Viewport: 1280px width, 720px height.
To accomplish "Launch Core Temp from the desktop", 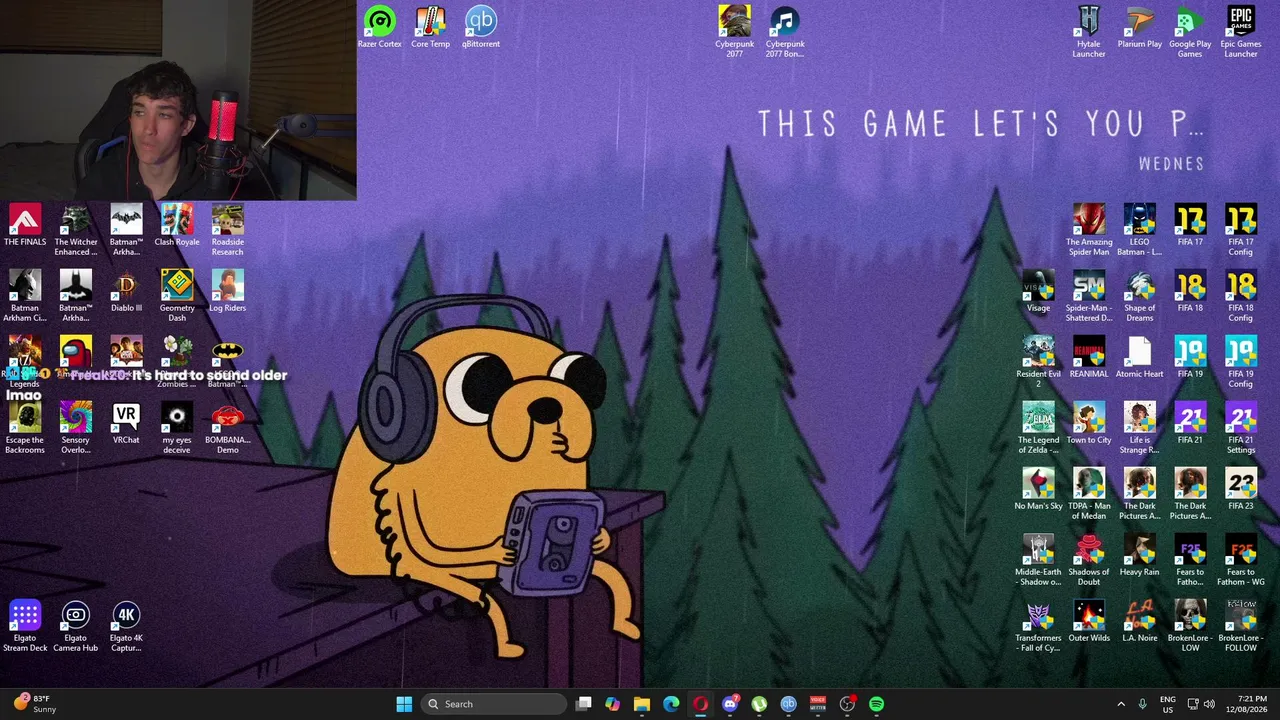I will pos(430,27).
